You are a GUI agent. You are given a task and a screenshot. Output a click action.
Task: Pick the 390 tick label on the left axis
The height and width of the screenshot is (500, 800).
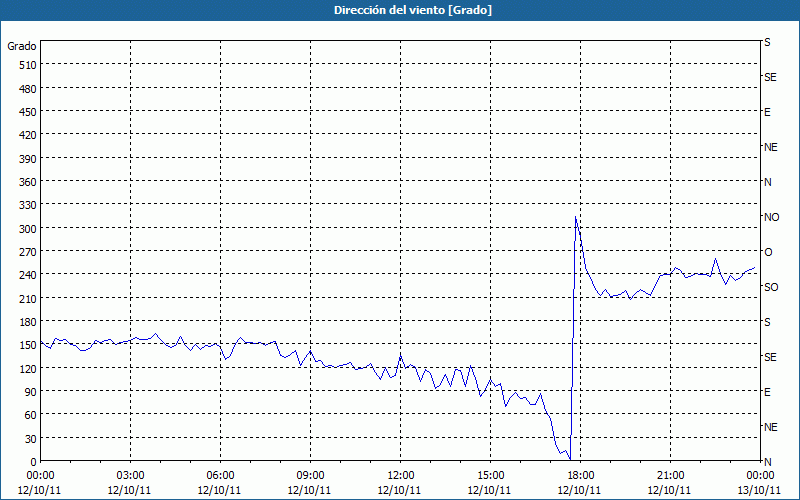(x=28, y=159)
